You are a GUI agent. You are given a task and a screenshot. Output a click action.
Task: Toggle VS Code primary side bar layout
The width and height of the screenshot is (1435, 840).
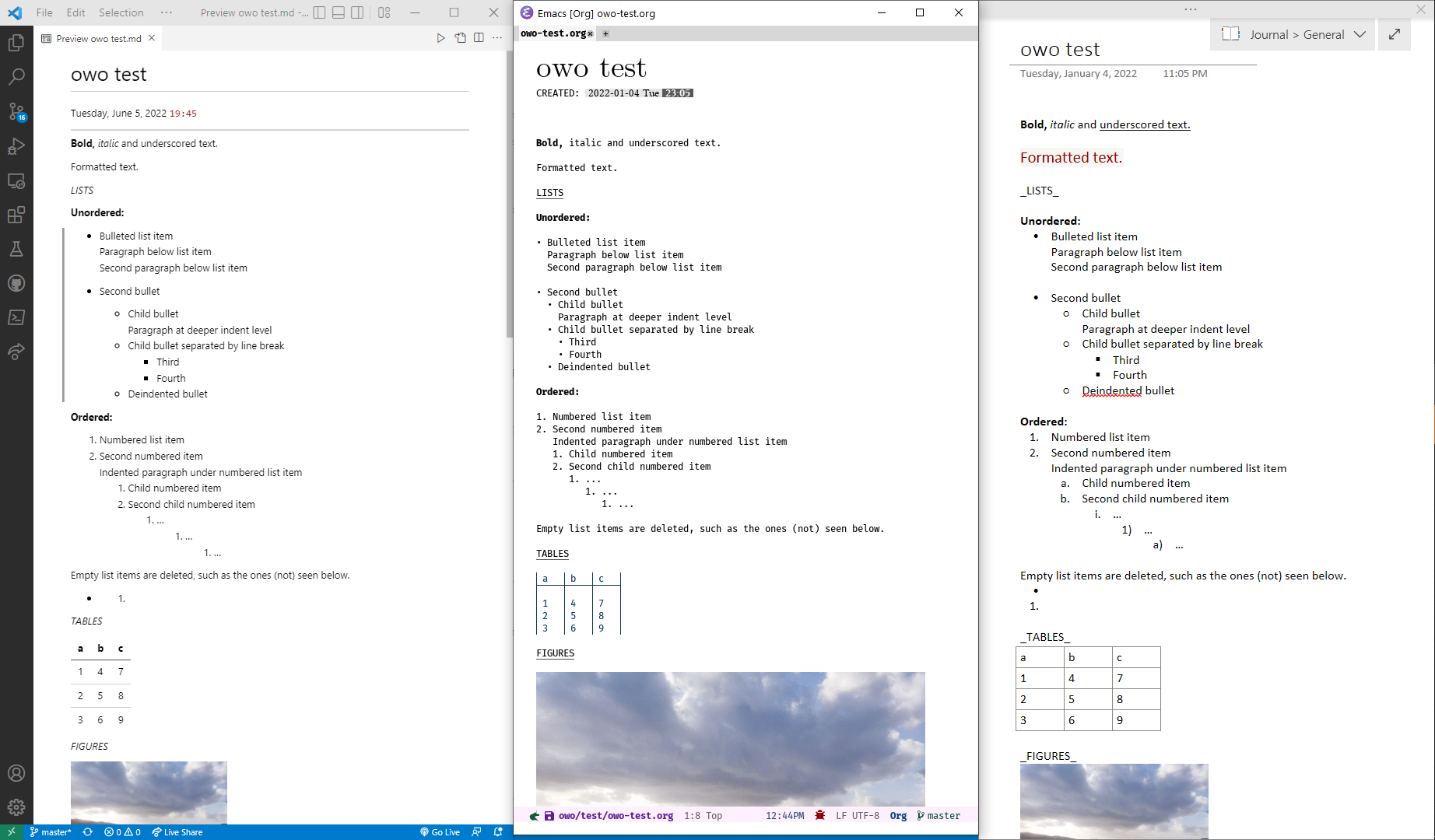(x=320, y=12)
